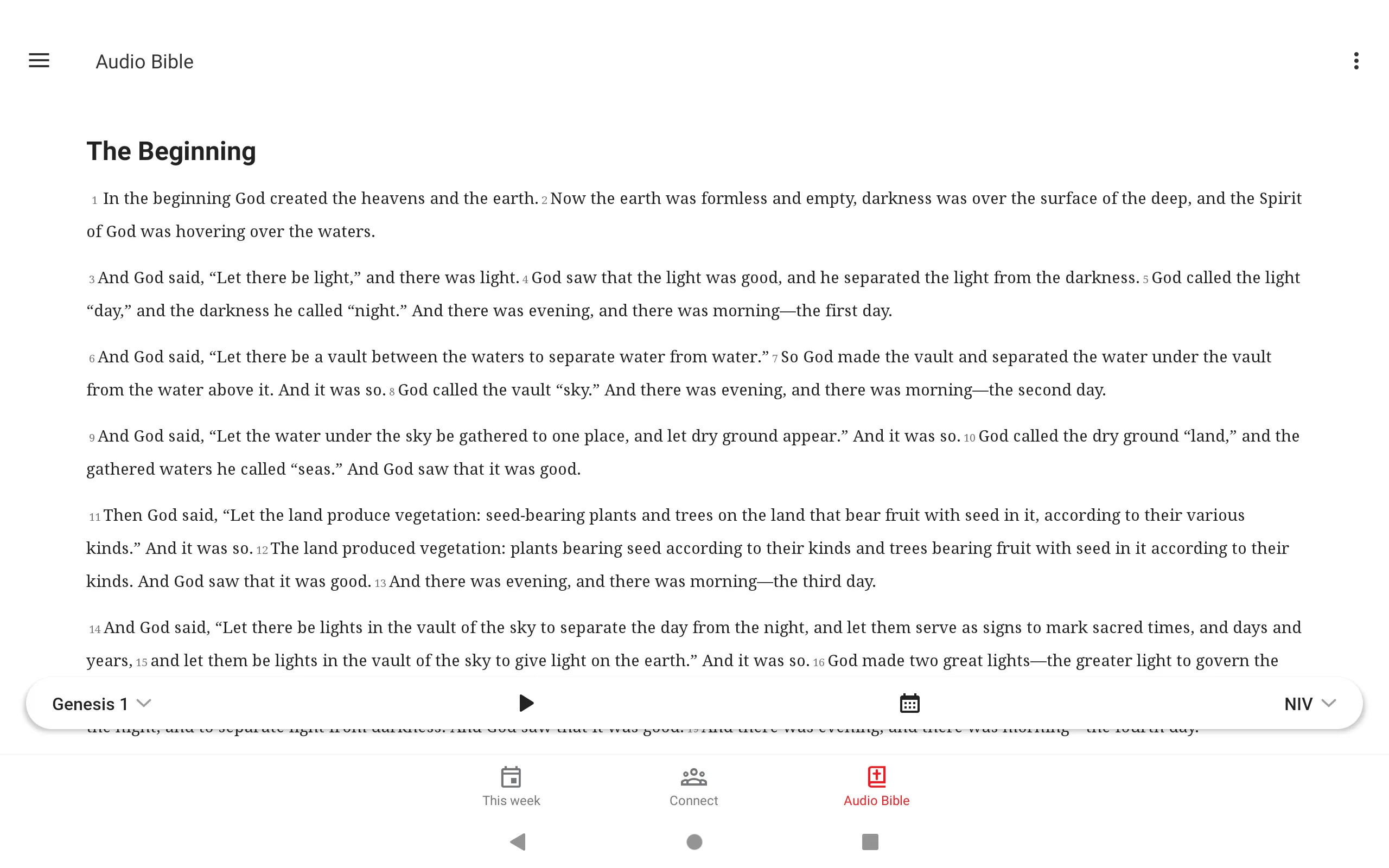Tap the home circle navigation button
The height and width of the screenshot is (868, 1389).
coord(694,842)
